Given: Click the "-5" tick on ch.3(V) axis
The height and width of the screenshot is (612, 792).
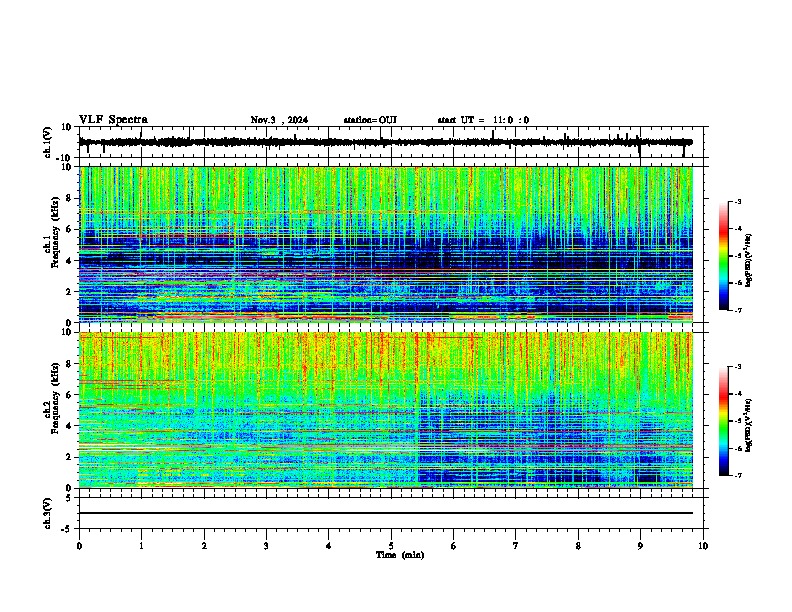Looking at the screenshot, I should (68, 529).
